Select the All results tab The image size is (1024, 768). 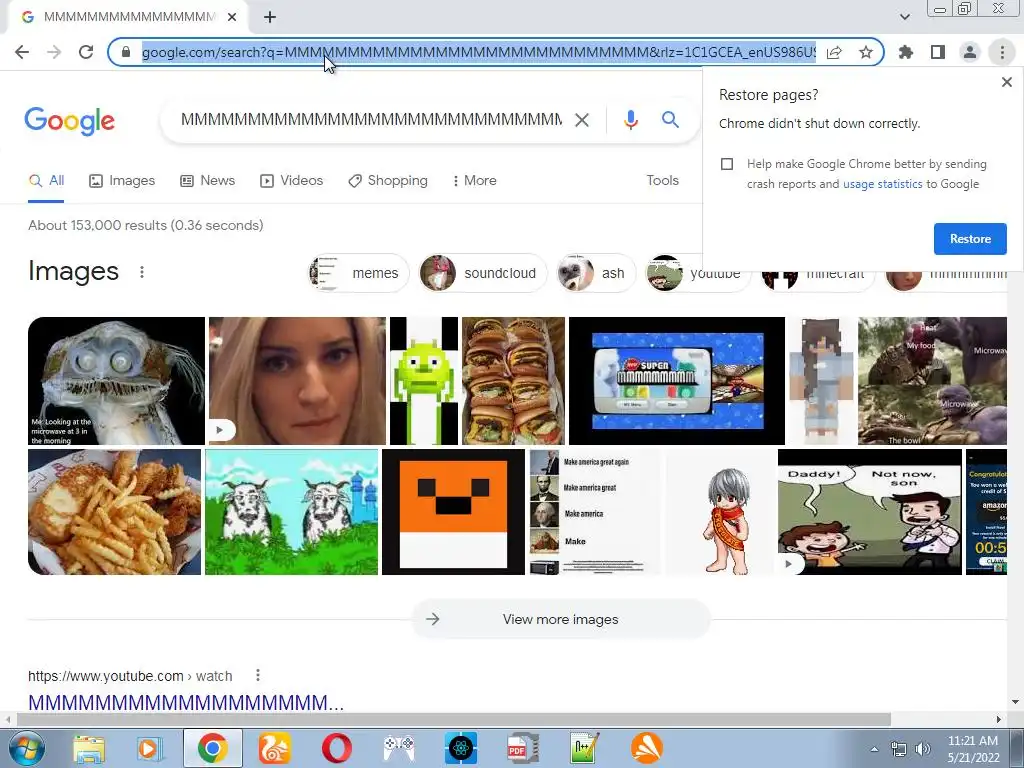pyautogui.click(x=46, y=181)
